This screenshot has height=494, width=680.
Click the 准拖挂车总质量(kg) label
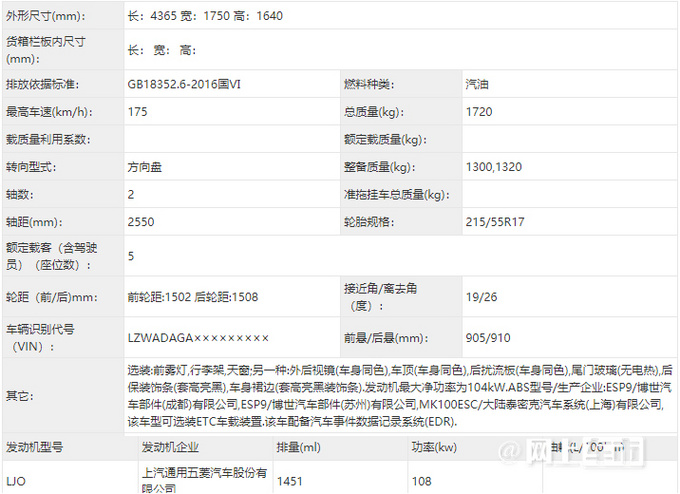coord(396,195)
